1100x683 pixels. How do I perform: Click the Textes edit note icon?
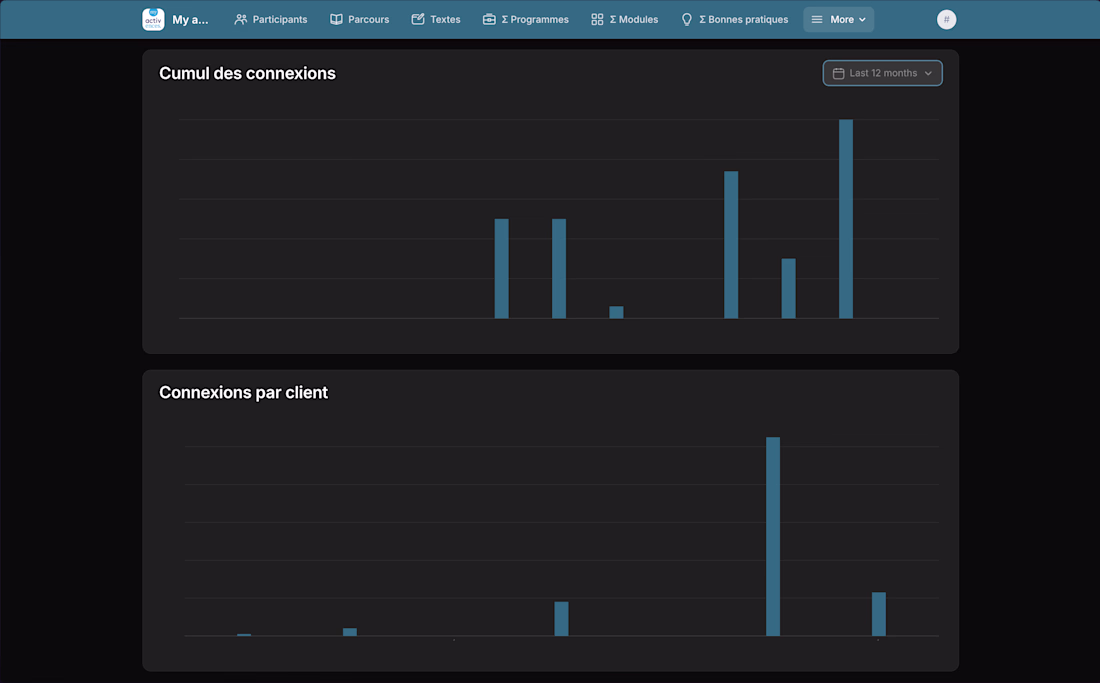click(418, 19)
